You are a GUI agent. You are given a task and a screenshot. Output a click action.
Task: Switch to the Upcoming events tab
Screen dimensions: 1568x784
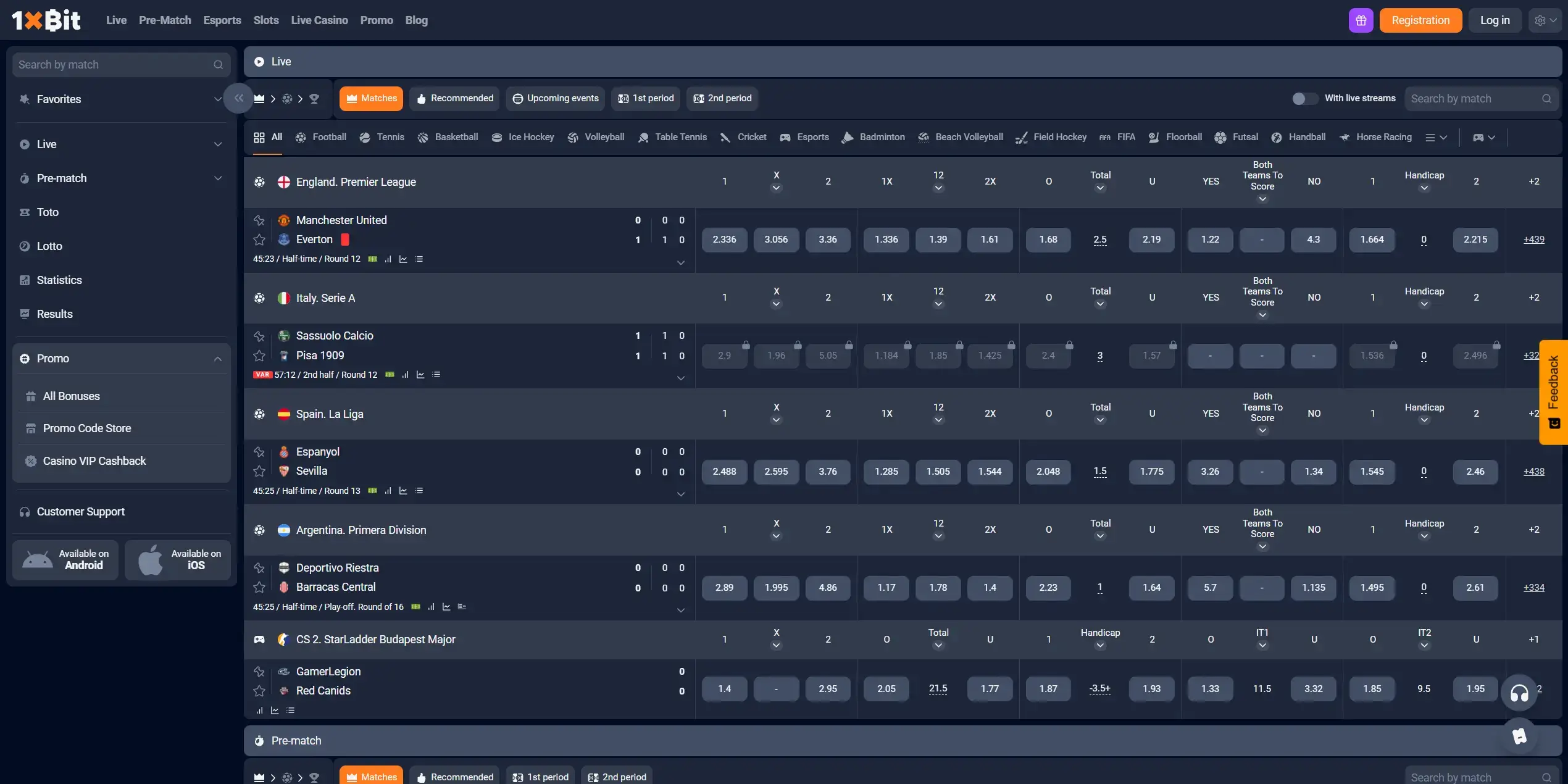point(554,98)
